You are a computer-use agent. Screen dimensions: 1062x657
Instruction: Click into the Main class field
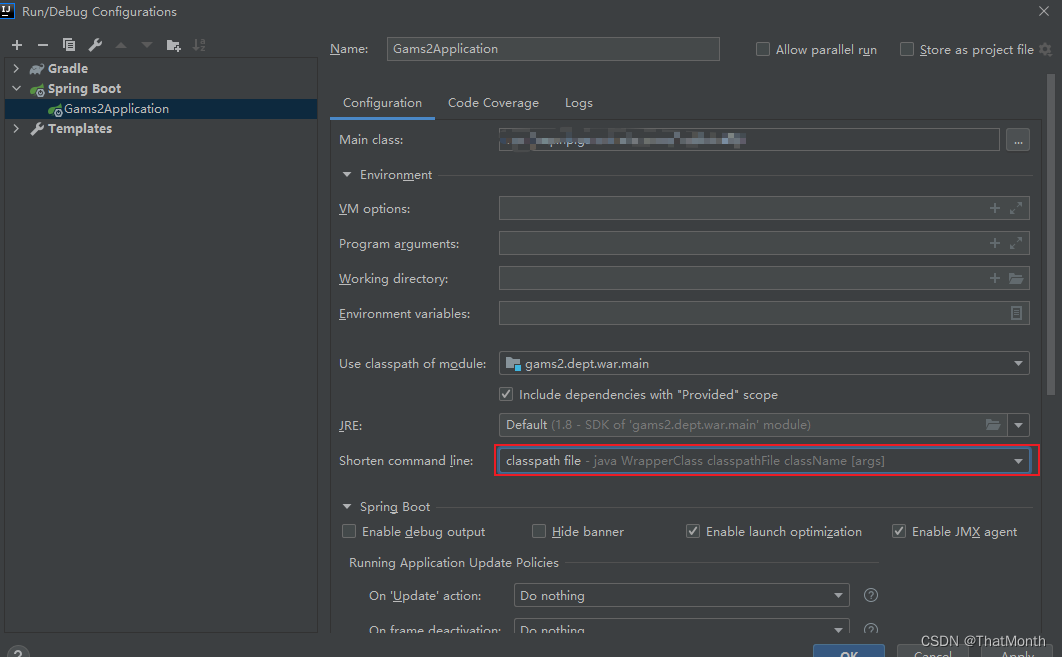click(749, 140)
